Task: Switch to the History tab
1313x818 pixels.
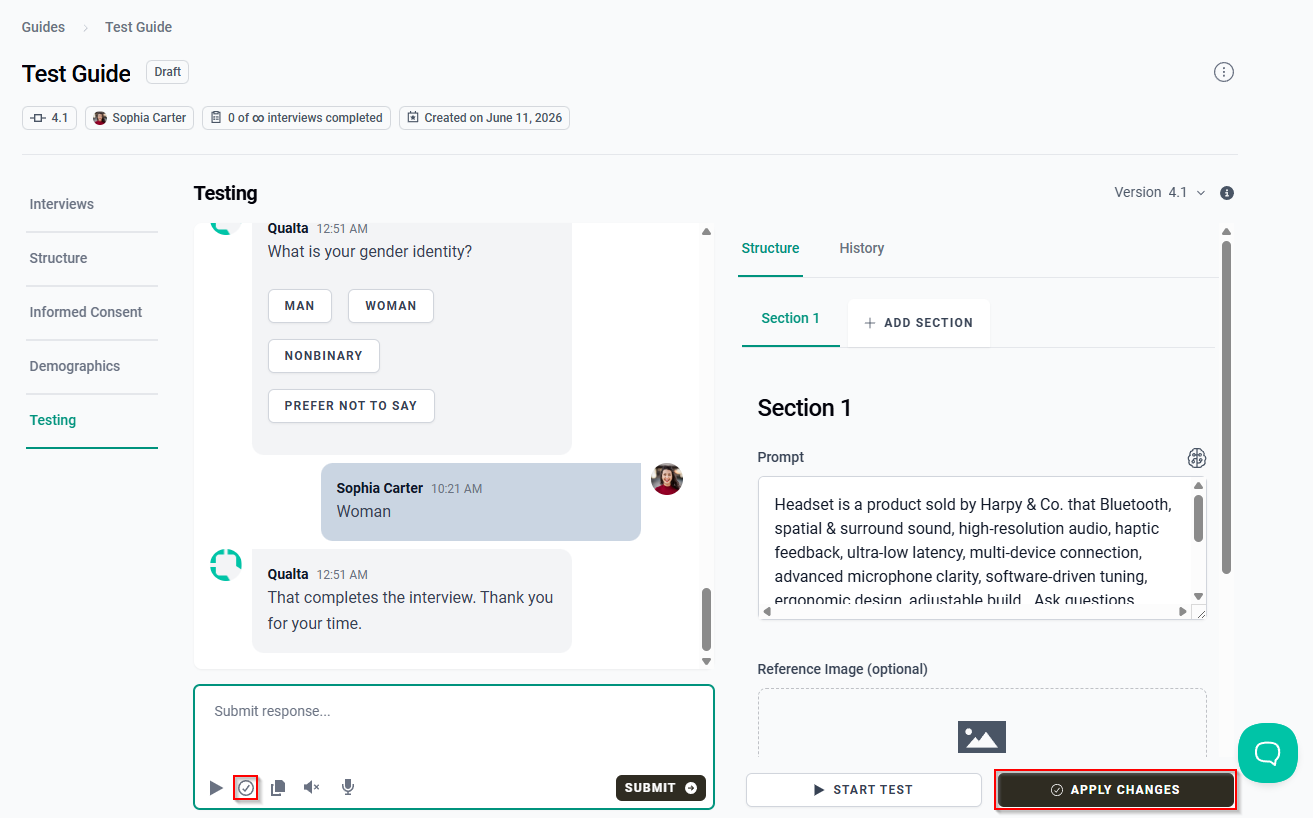Action: tap(862, 249)
